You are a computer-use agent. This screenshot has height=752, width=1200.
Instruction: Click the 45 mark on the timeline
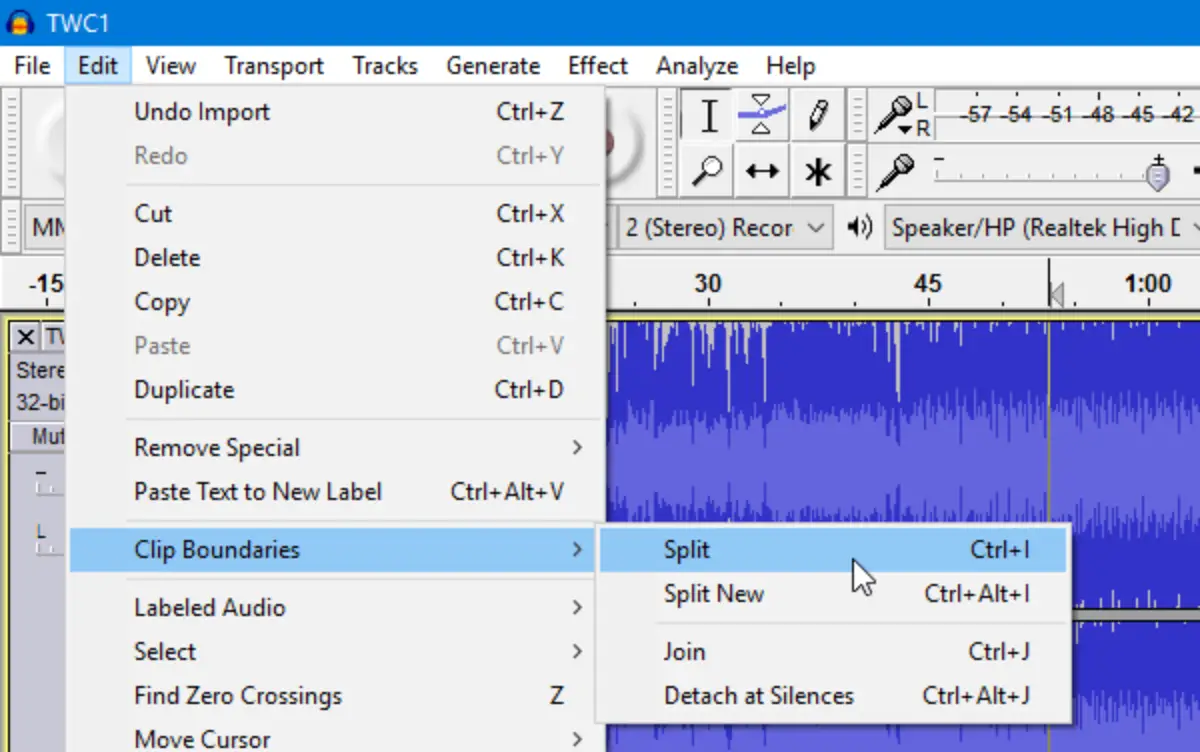[x=928, y=283]
